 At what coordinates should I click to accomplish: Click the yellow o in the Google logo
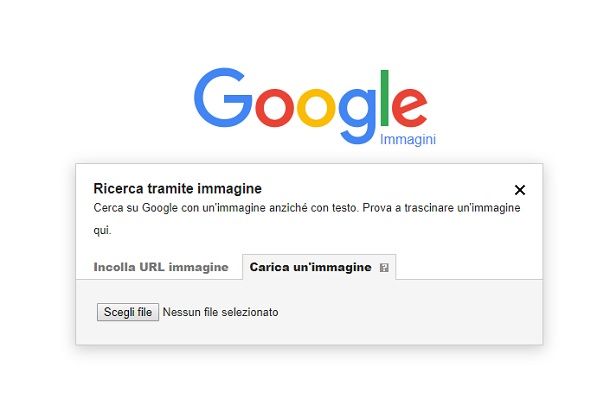click(316, 108)
